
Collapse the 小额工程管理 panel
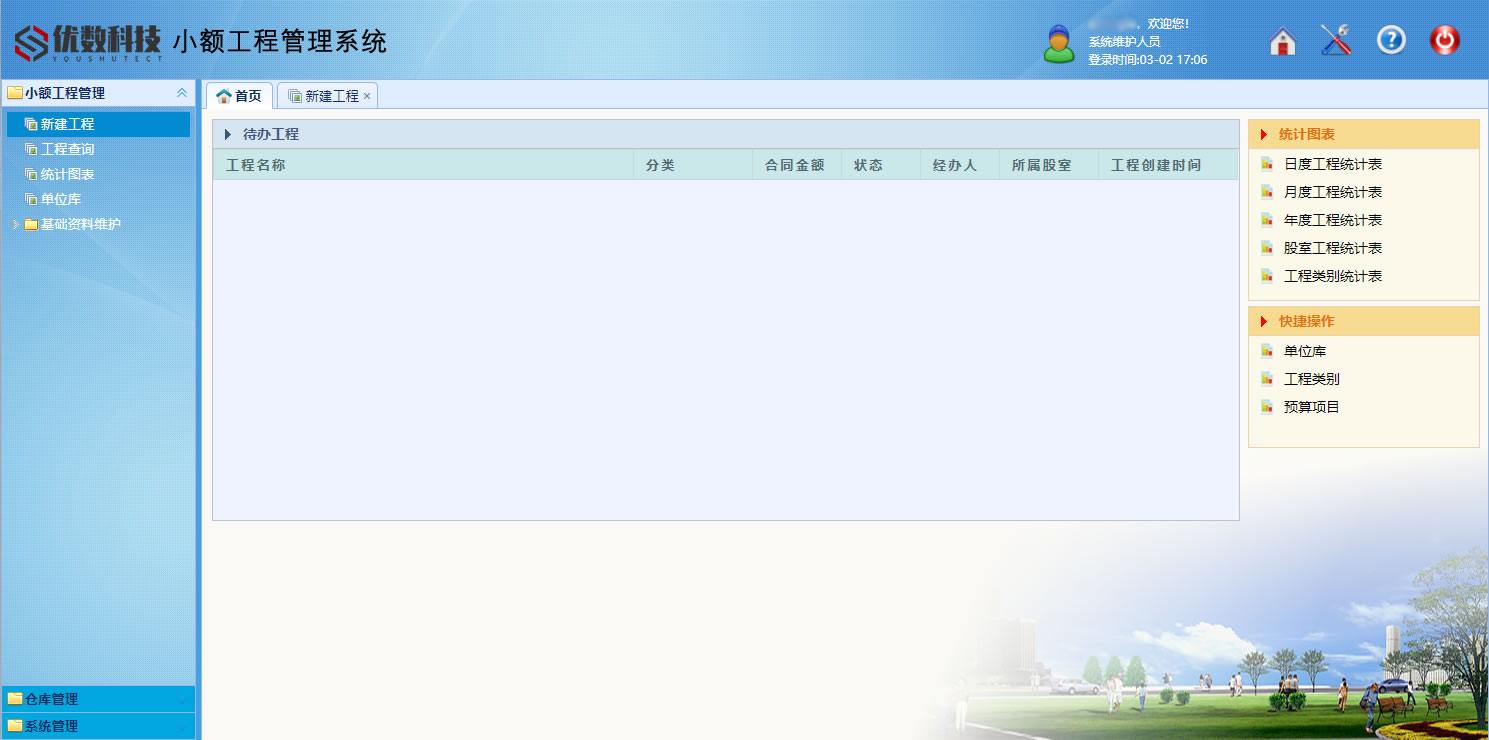[182, 93]
